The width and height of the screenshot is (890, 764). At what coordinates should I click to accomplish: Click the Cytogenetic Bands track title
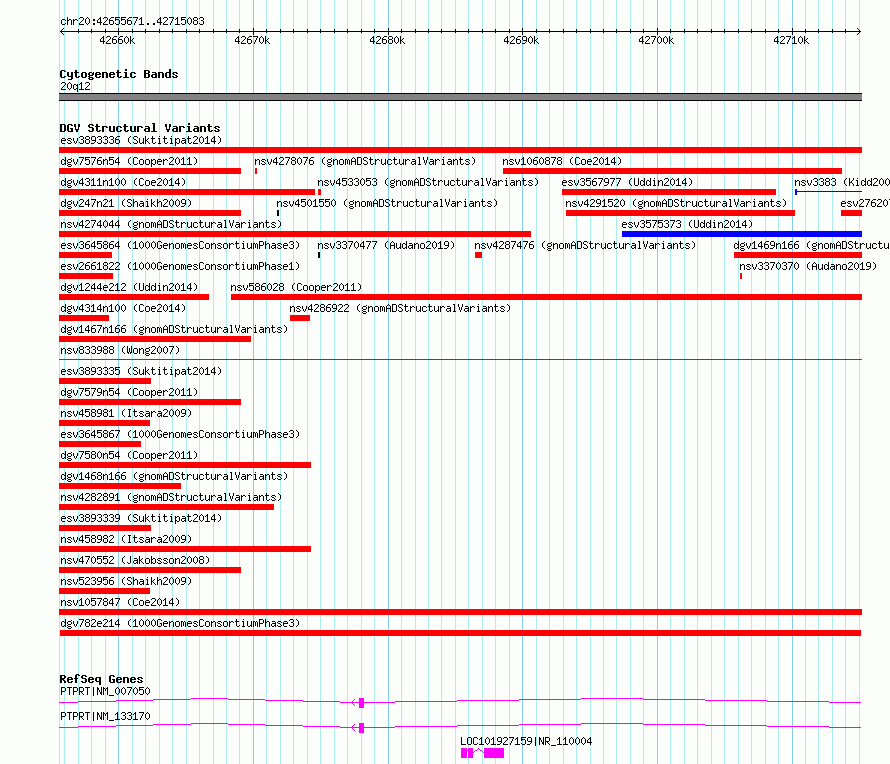pos(119,74)
